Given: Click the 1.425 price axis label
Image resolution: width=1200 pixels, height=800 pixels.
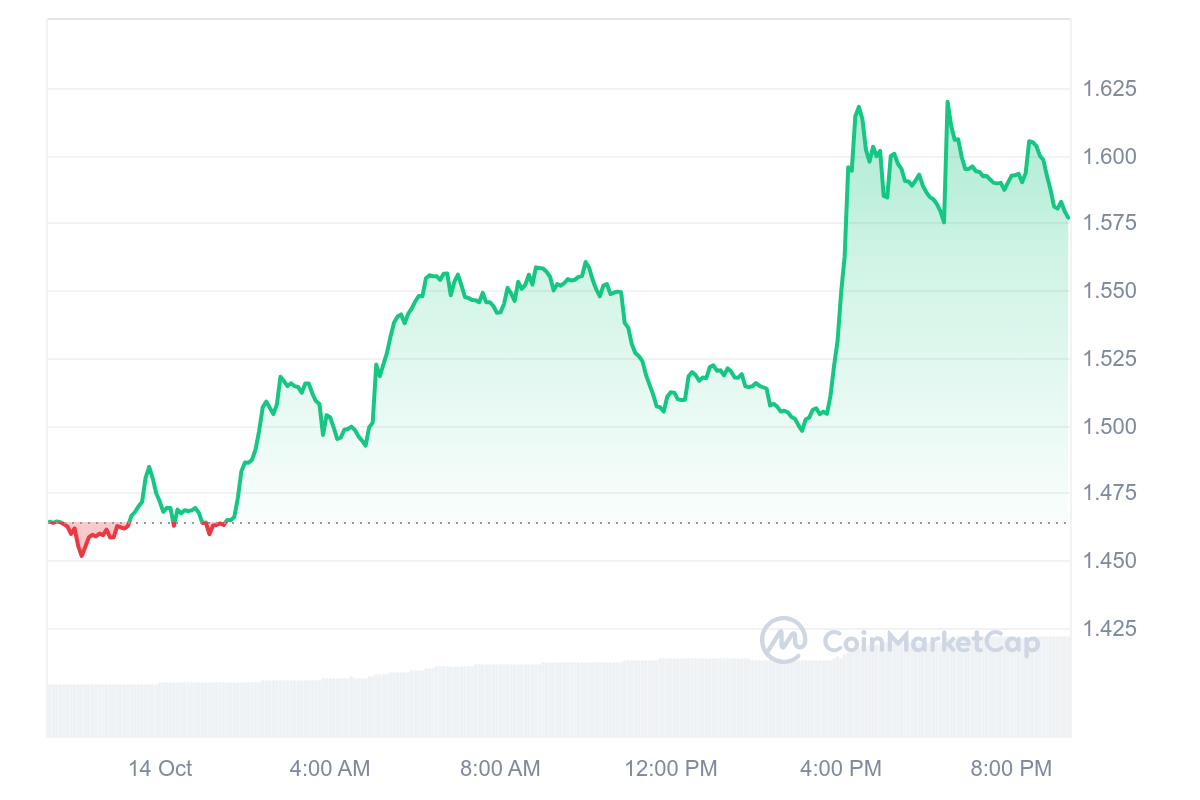Looking at the screenshot, I should point(1110,628).
